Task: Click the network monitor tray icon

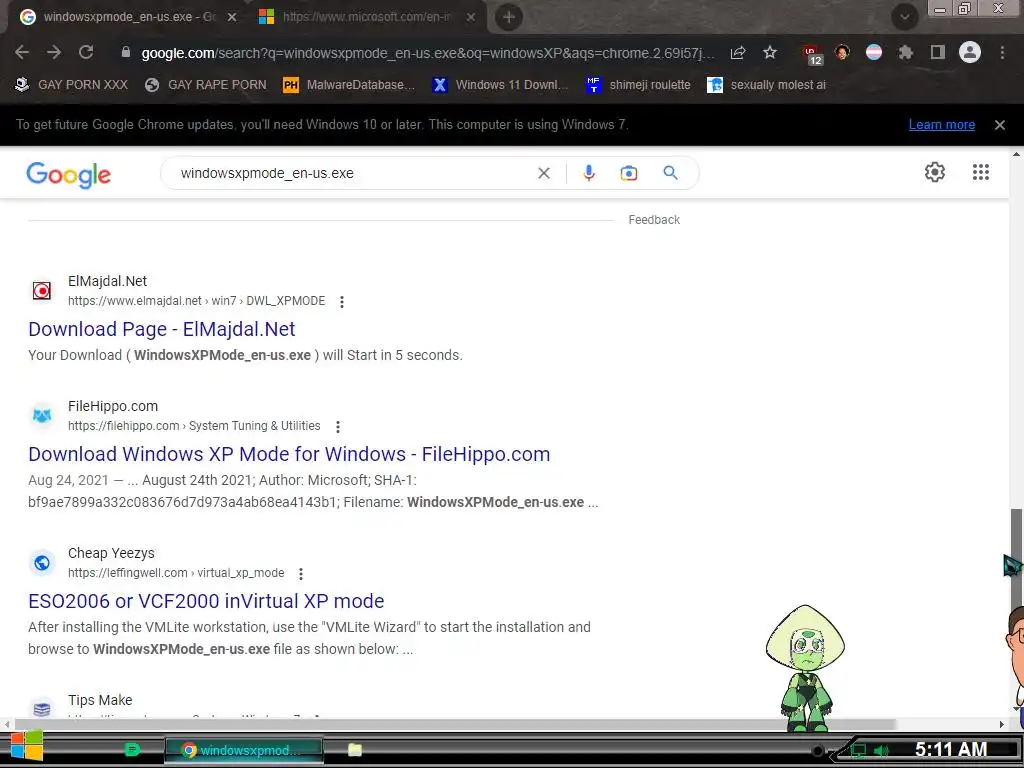Action: pyautogui.click(x=859, y=751)
